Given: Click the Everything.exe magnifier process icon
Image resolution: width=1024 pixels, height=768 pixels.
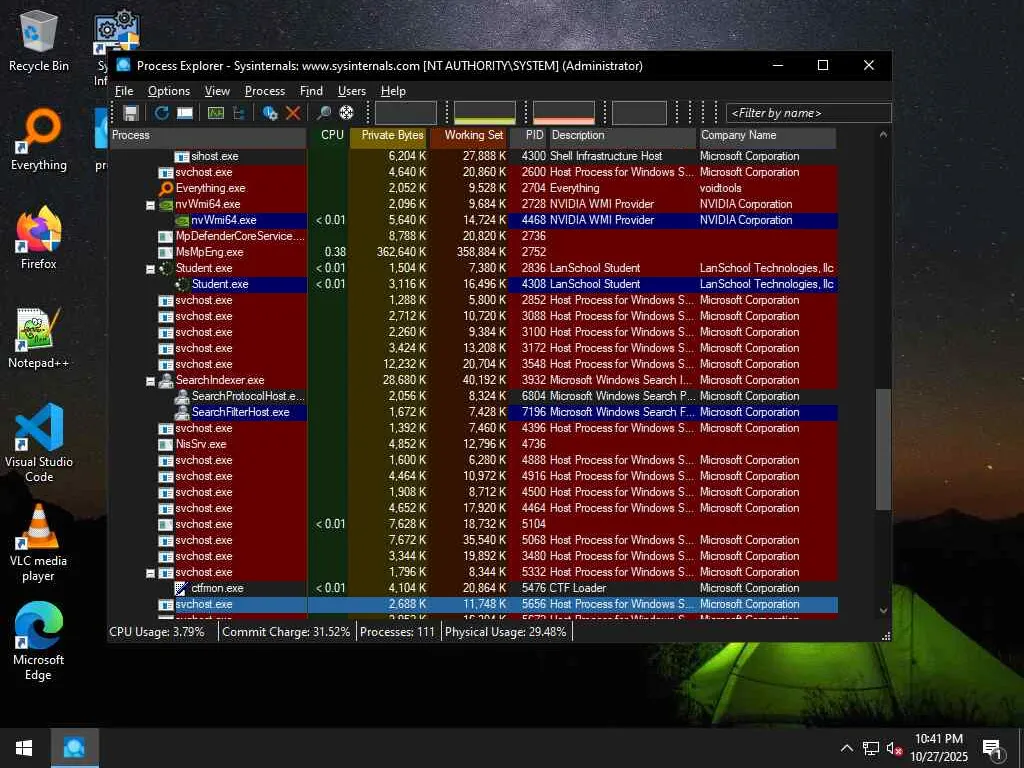Looking at the screenshot, I should click(166, 188).
